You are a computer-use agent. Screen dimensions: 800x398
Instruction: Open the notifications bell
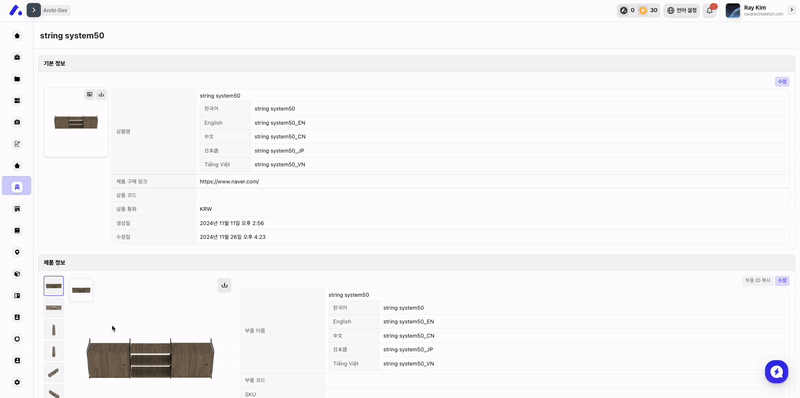pos(709,10)
